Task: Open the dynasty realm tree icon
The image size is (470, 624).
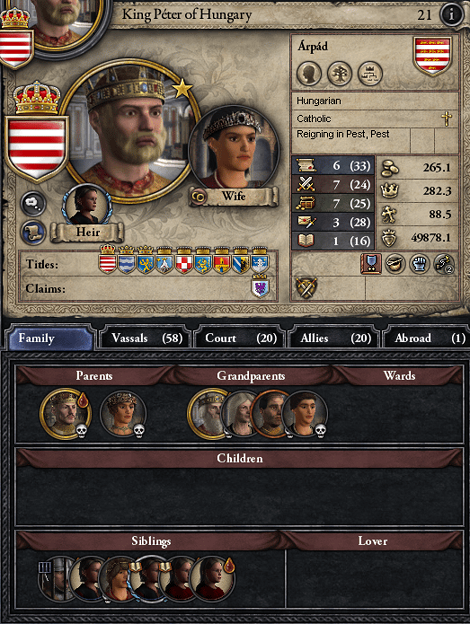Action: (x=370, y=74)
